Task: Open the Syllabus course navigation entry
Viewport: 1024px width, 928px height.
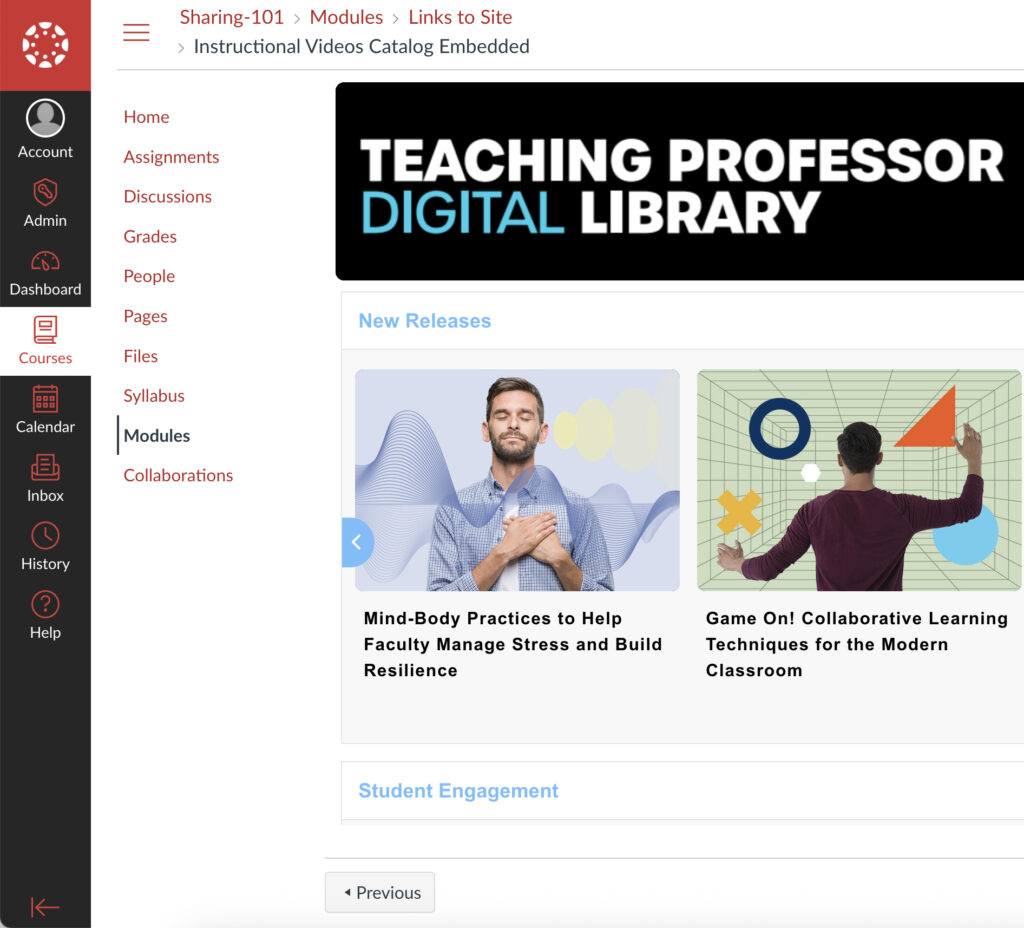Action: click(153, 395)
